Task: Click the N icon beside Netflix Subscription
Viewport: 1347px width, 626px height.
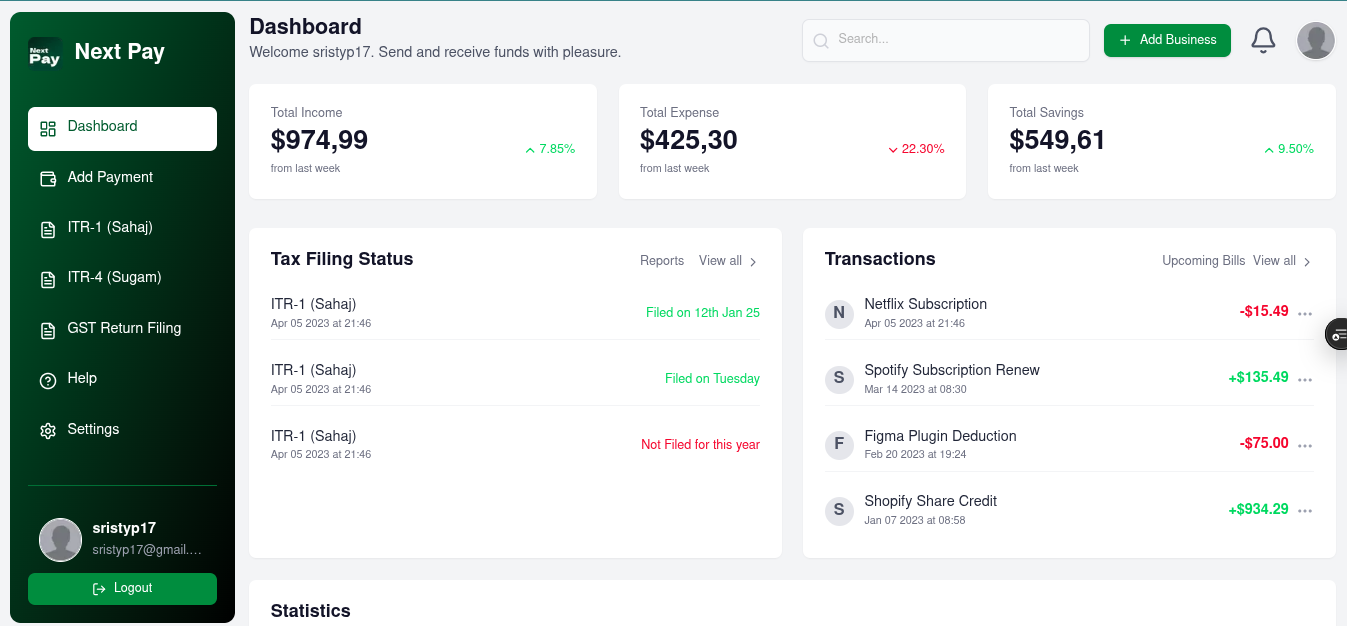Action: [x=839, y=313]
